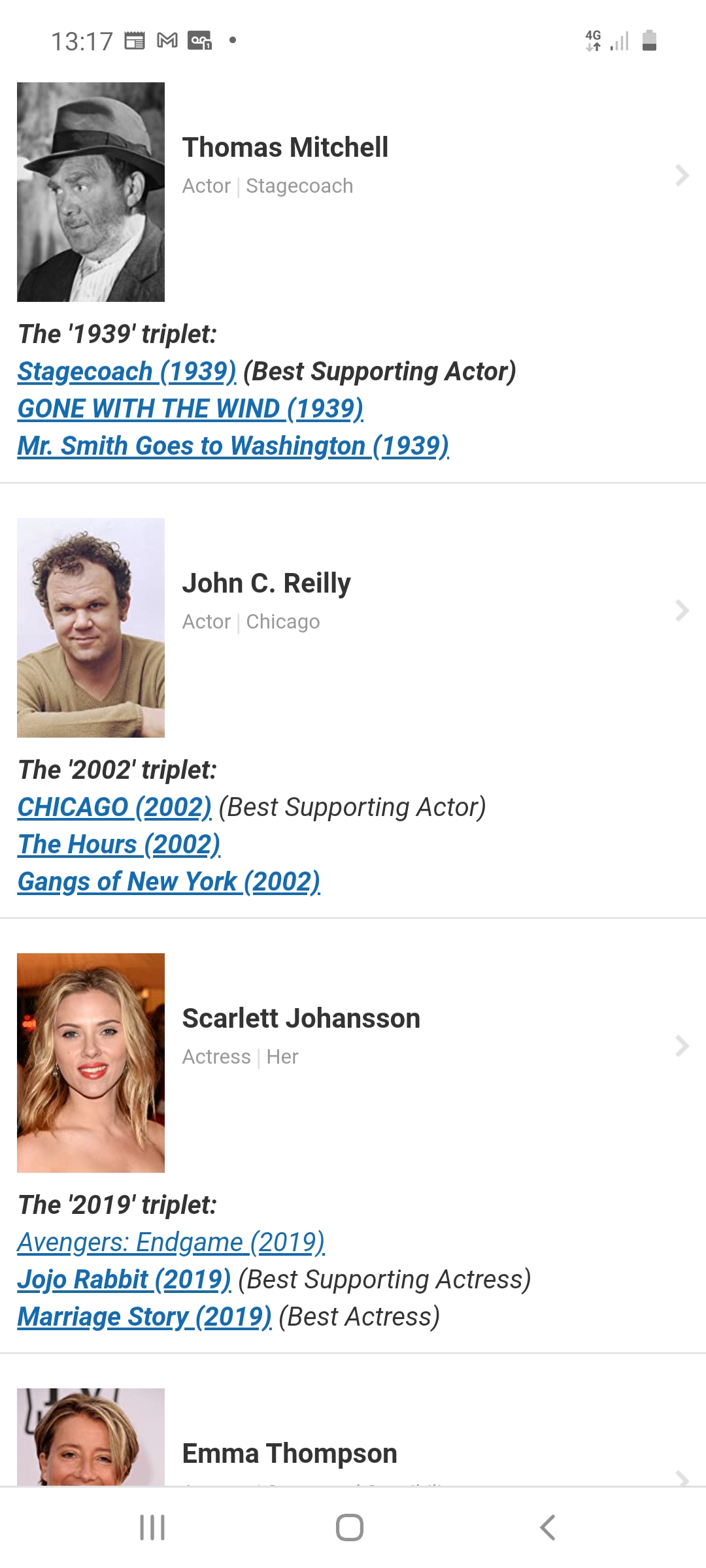706x1568 pixels.
Task: Open John C. Reilly chevron arrow
Action: pos(682,610)
